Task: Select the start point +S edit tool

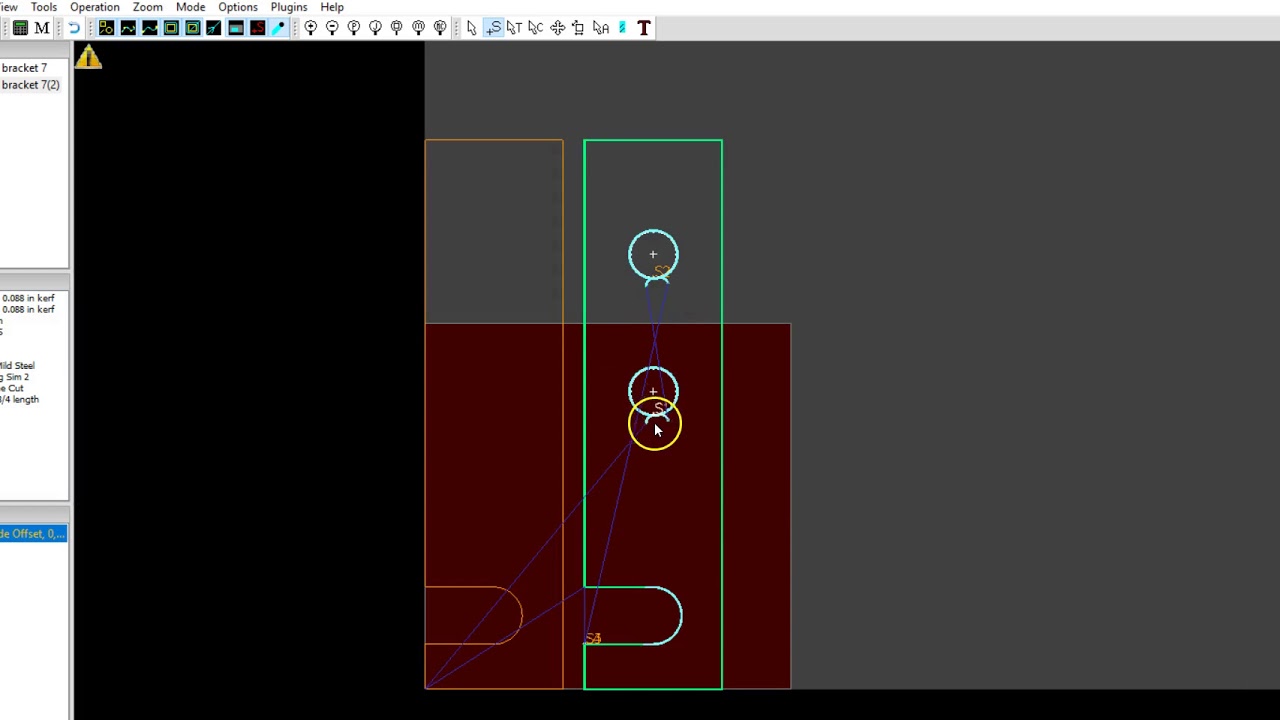Action: (493, 28)
